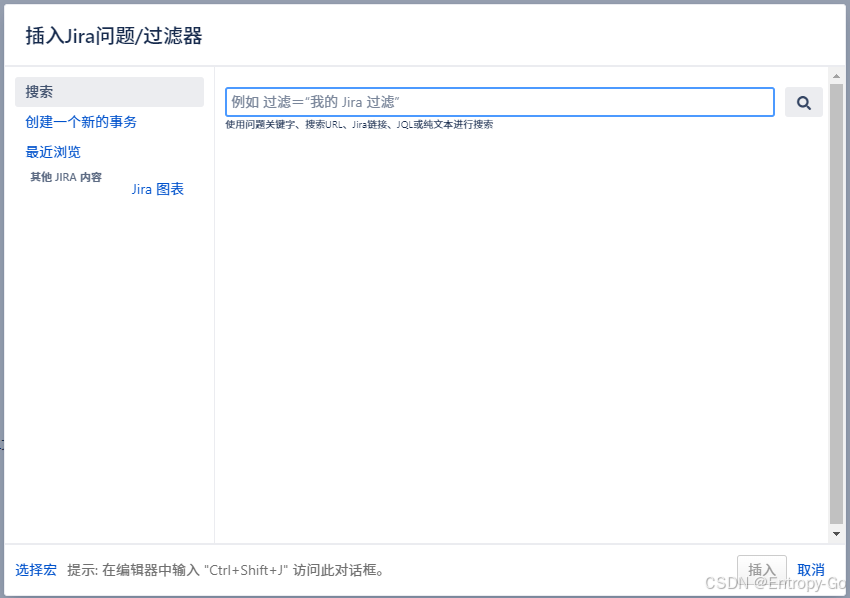Select the 搜索 tab in sidebar

pyautogui.click(x=110, y=92)
